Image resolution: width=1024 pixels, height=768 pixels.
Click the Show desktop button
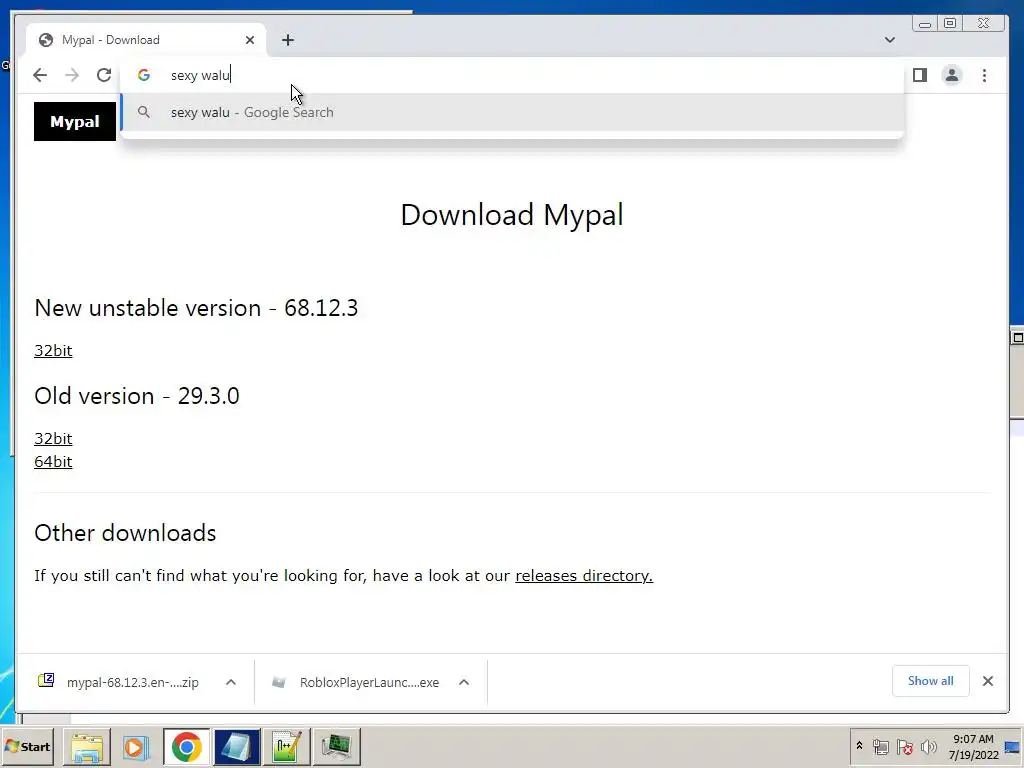coord(1013,746)
